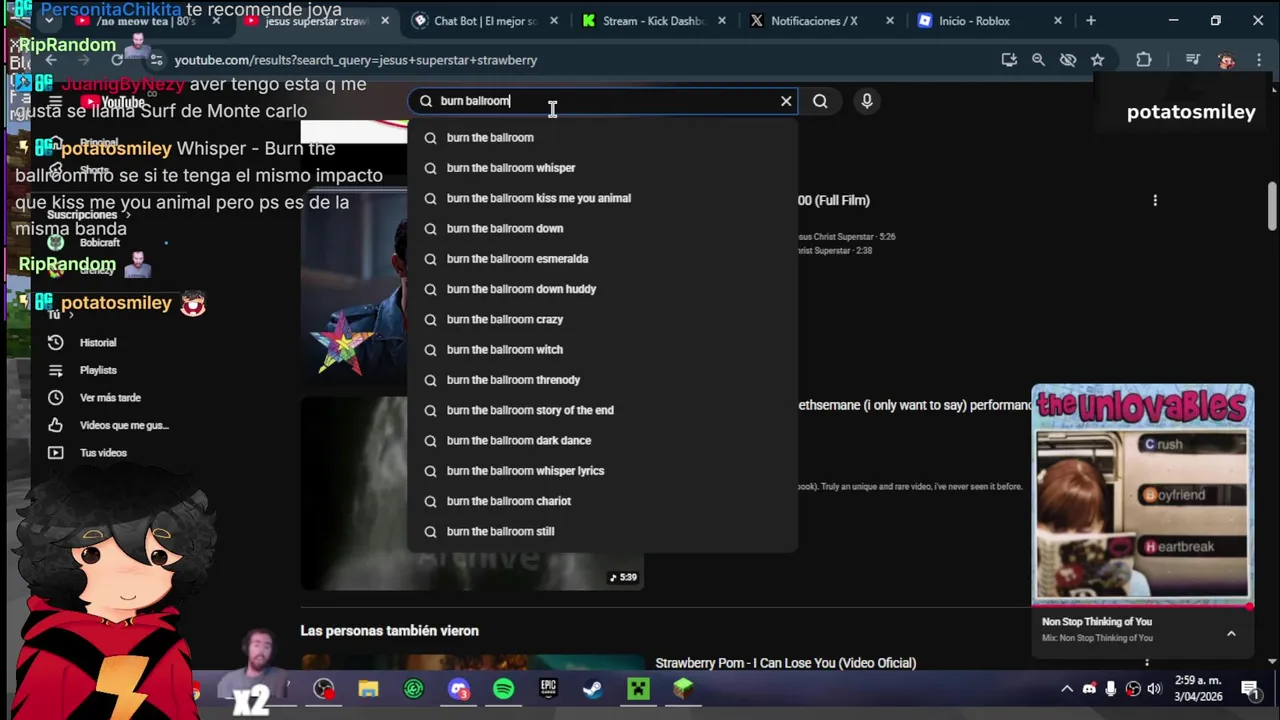Click the YouTube search magnifier button
1280x720 pixels.
(x=820, y=101)
